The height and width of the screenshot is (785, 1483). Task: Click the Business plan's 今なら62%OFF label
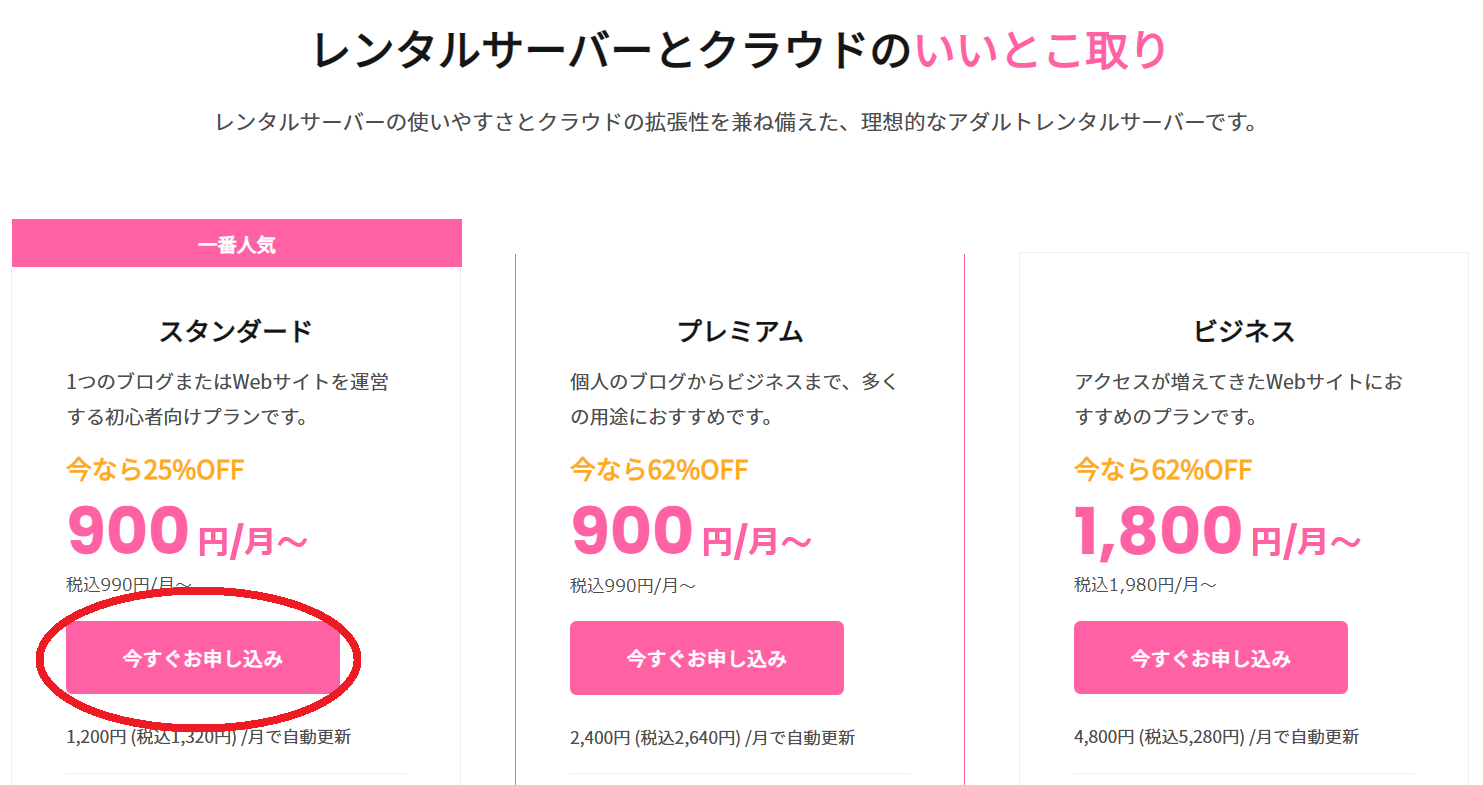[x=1163, y=469]
